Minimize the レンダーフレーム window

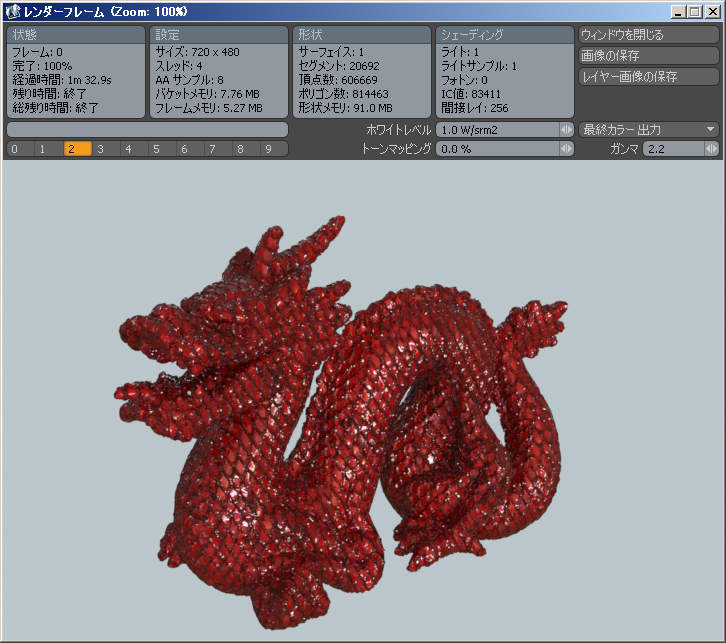[x=678, y=12]
